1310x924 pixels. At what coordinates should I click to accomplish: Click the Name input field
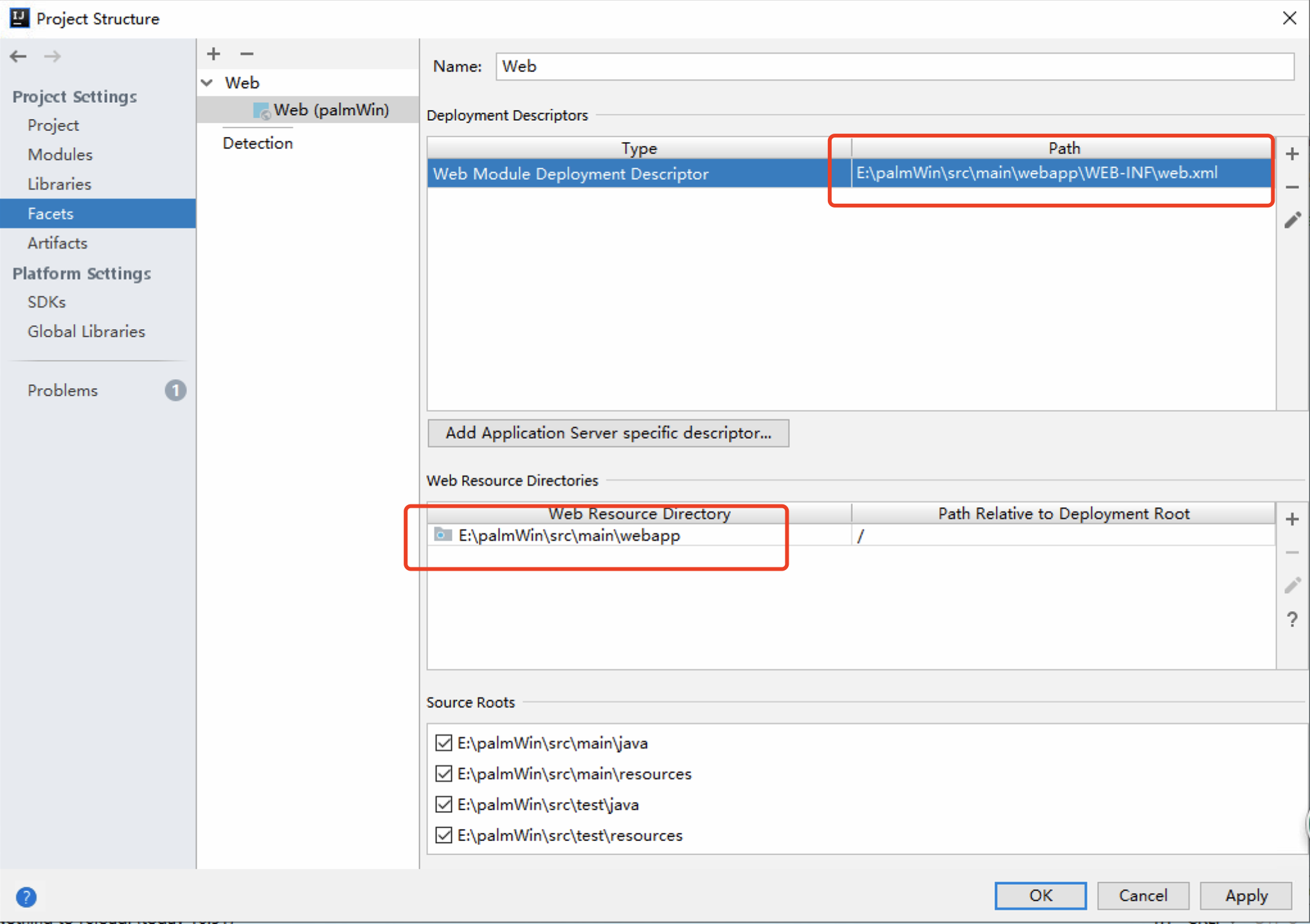[x=895, y=66]
